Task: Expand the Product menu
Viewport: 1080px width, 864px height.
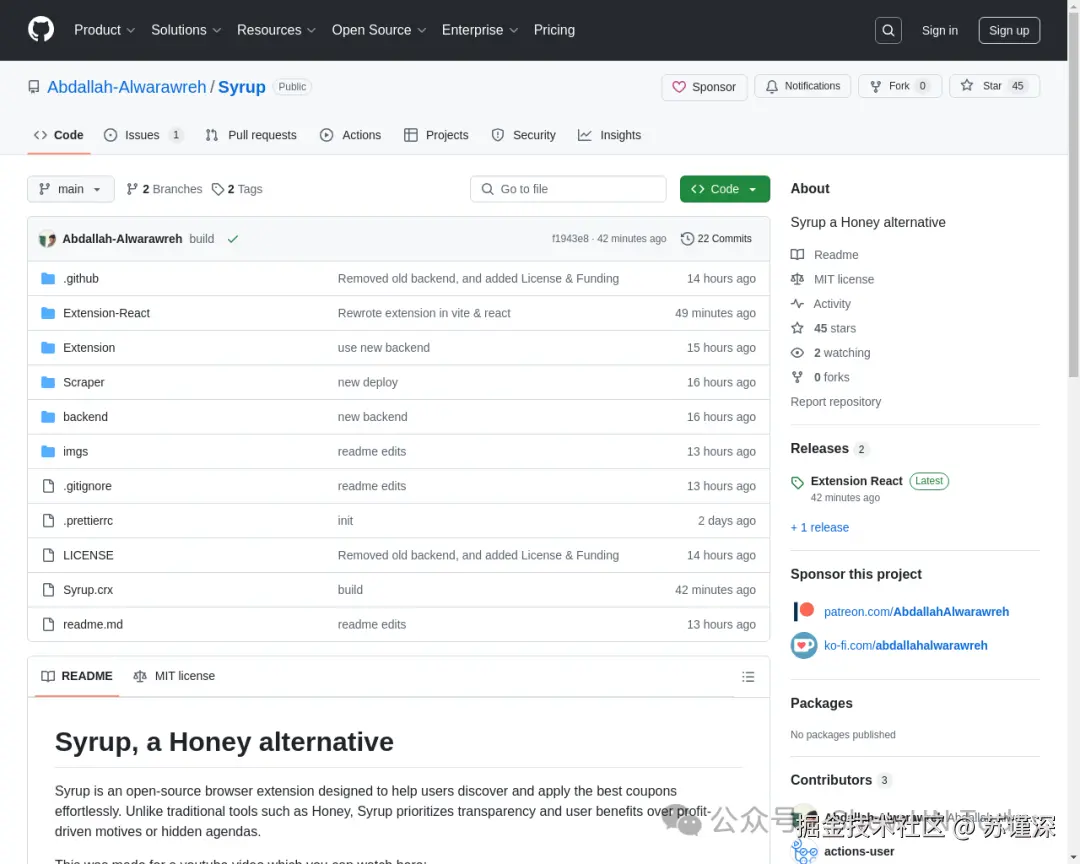Action: [104, 30]
